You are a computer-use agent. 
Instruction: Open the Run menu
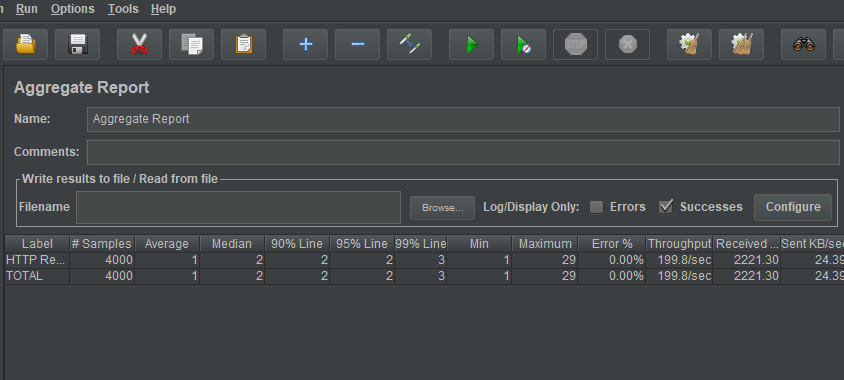(27, 9)
